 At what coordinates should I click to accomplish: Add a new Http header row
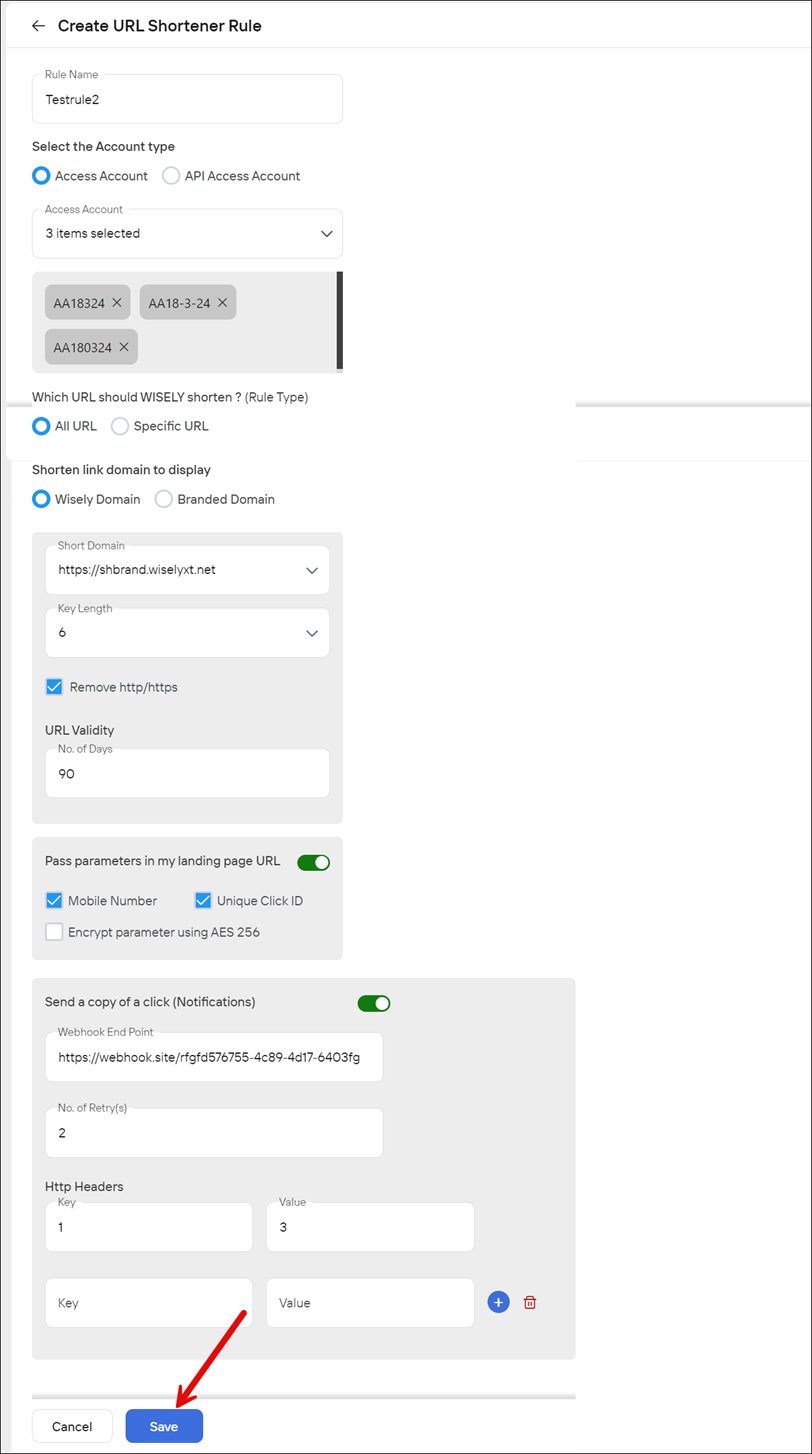coord(499,1302)
